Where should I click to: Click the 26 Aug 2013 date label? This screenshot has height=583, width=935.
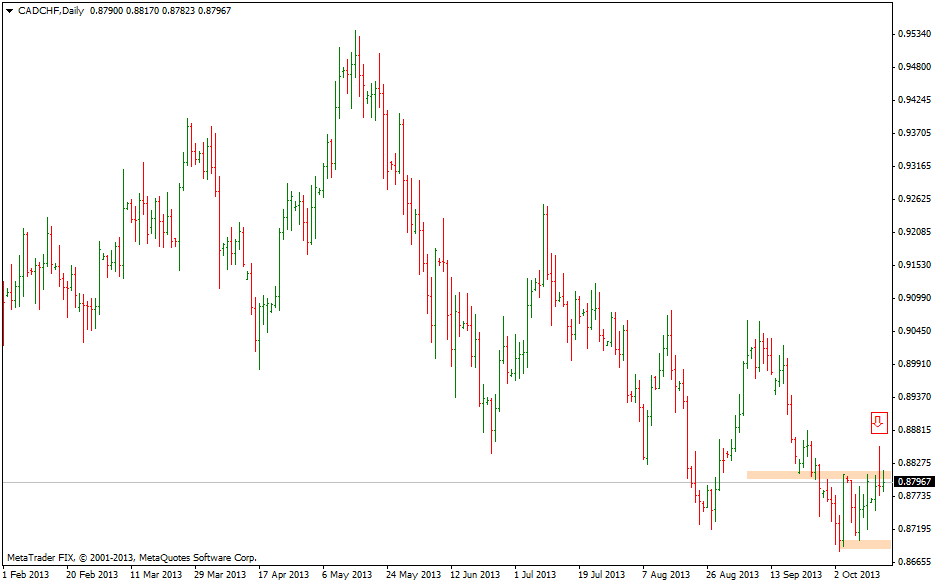[x=732, y=575]
